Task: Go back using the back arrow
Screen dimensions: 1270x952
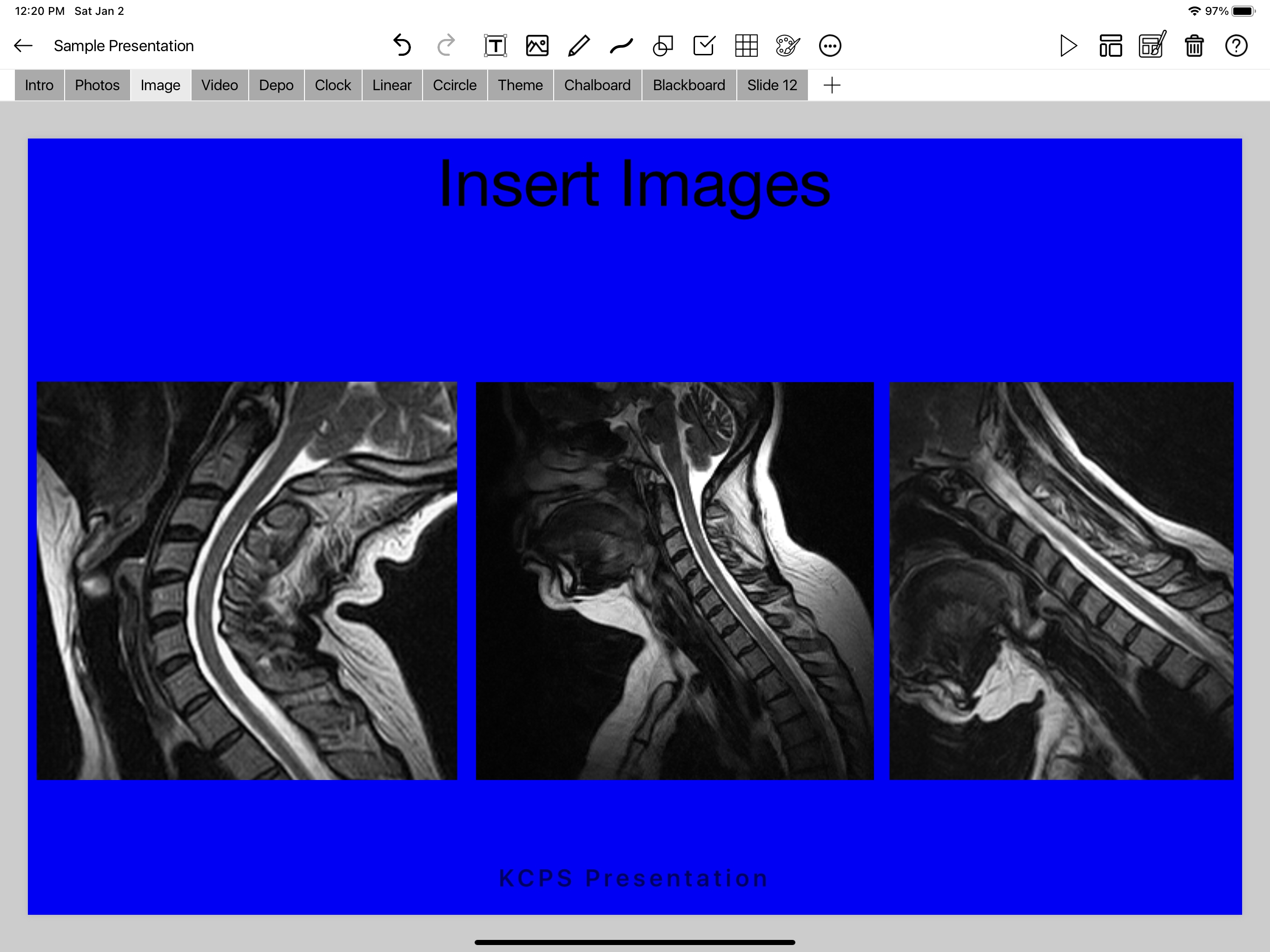Action: (x=23, y=46)
